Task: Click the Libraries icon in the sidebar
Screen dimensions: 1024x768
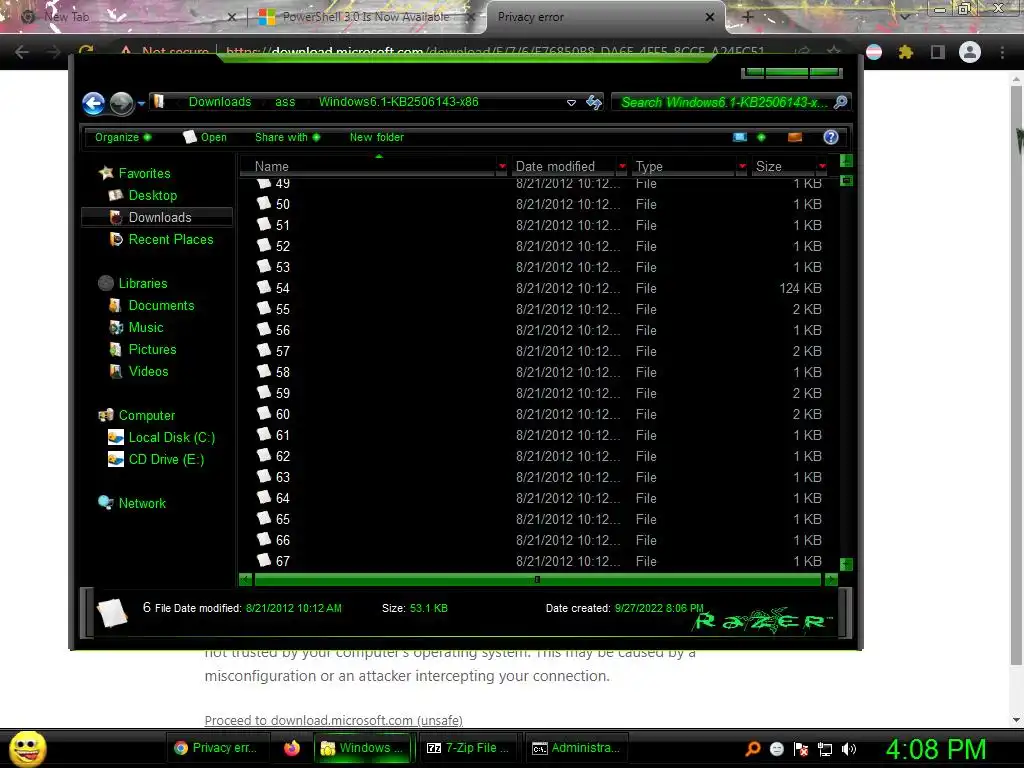Action: [x=105, y=283]
